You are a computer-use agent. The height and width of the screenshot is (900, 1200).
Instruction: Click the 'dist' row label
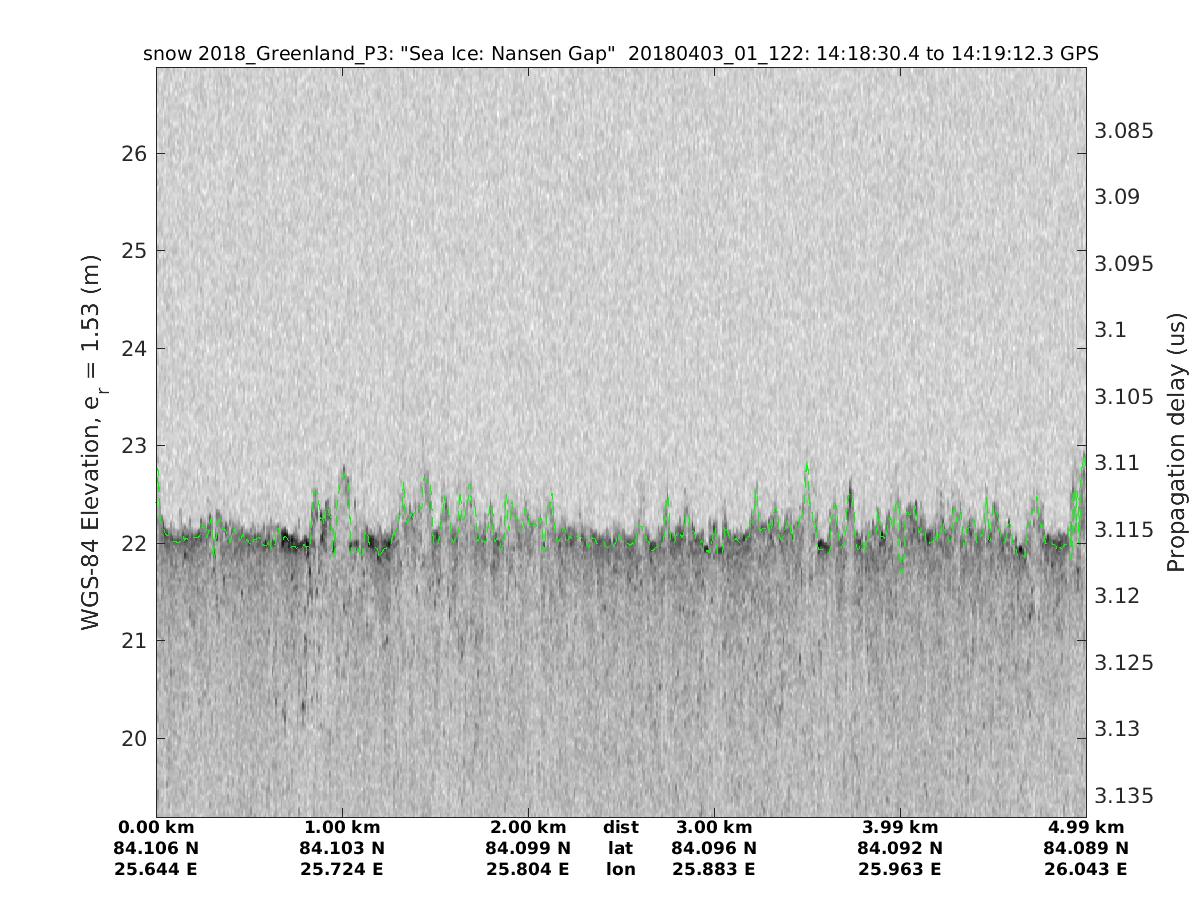coord(620,827)
